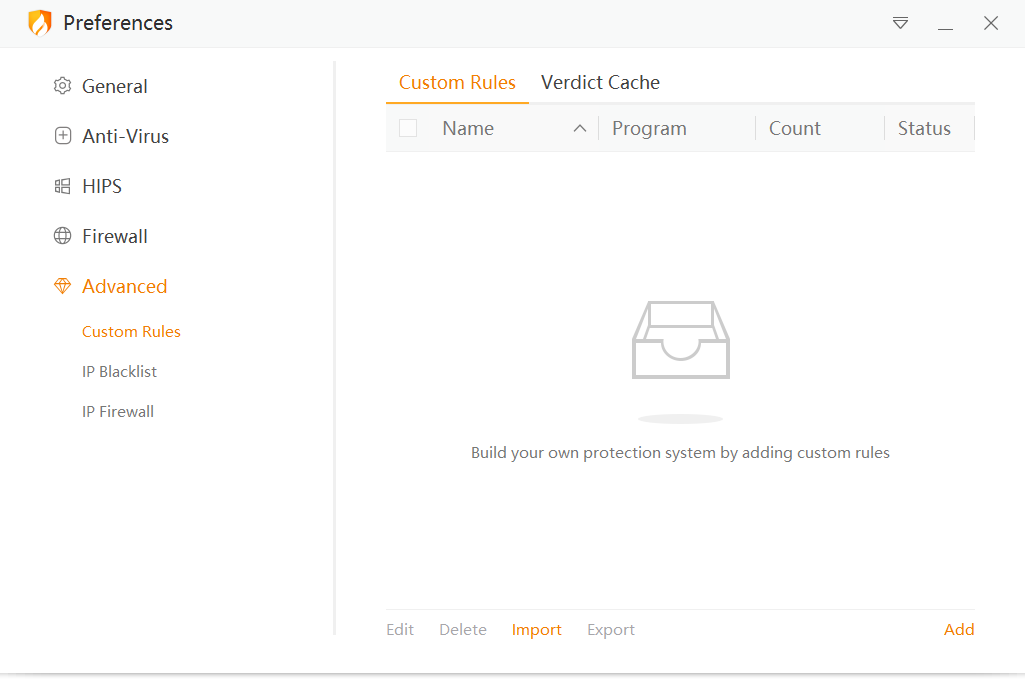1025x694 pixels.
Task: Click the Huorong shield logo in title bar
Action: coord(40,23)
